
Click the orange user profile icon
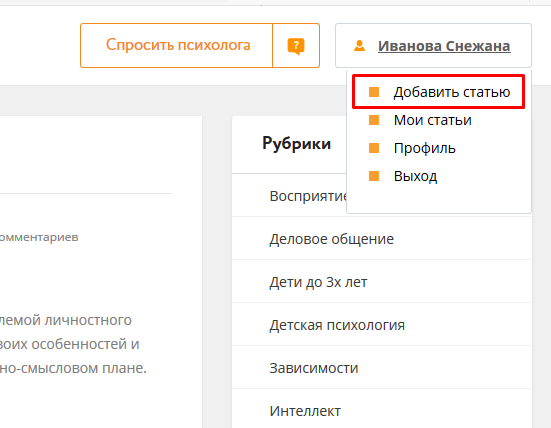coord(359,46)
